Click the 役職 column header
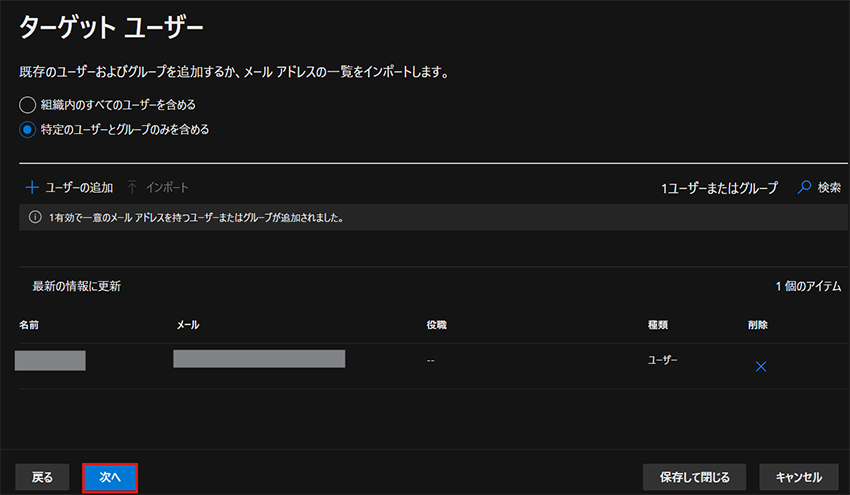The height and width of the screenshot is (495, 850). click(x=436, y=325)
